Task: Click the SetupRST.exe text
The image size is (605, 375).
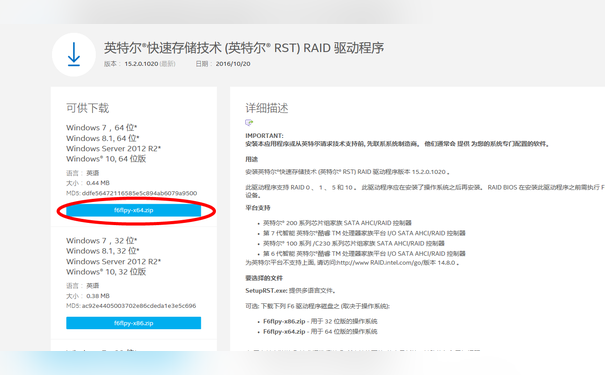Action: click(x=266, y=291)
